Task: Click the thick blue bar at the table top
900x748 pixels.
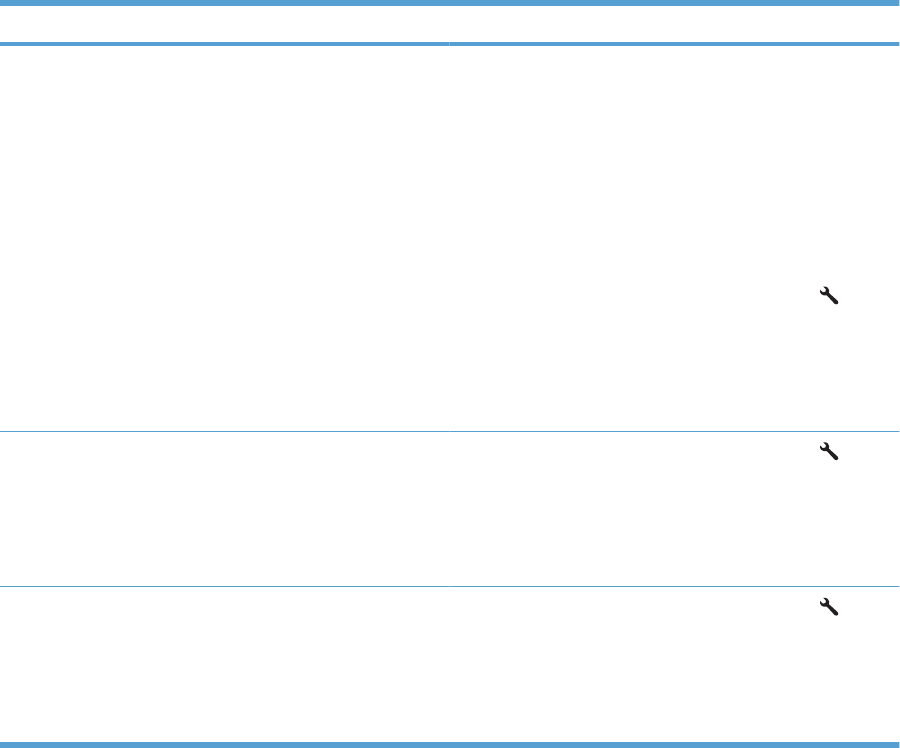Action: (450, 4)
